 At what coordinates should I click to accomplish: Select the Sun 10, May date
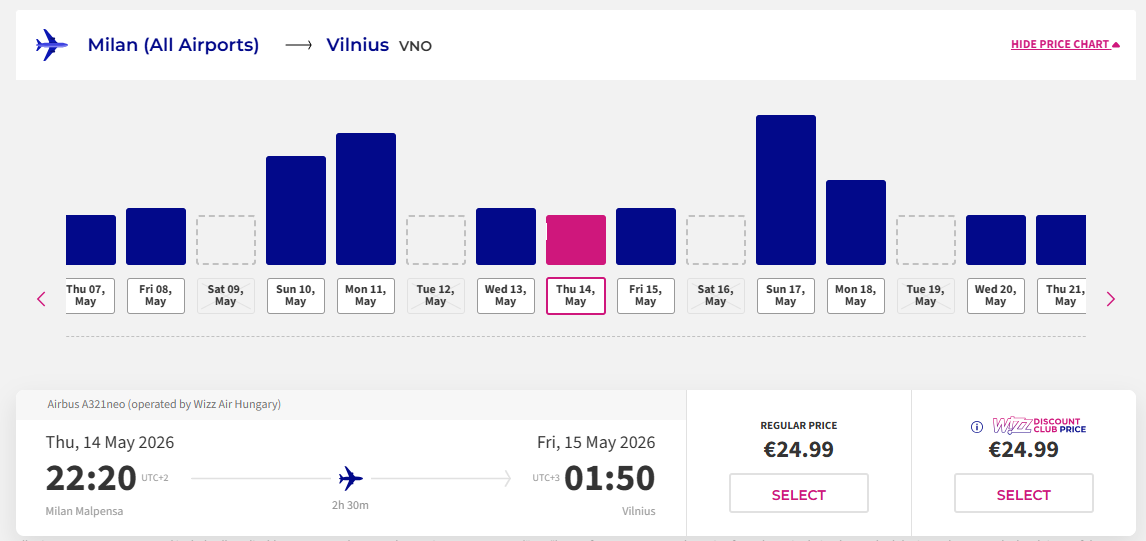point(296,295)
